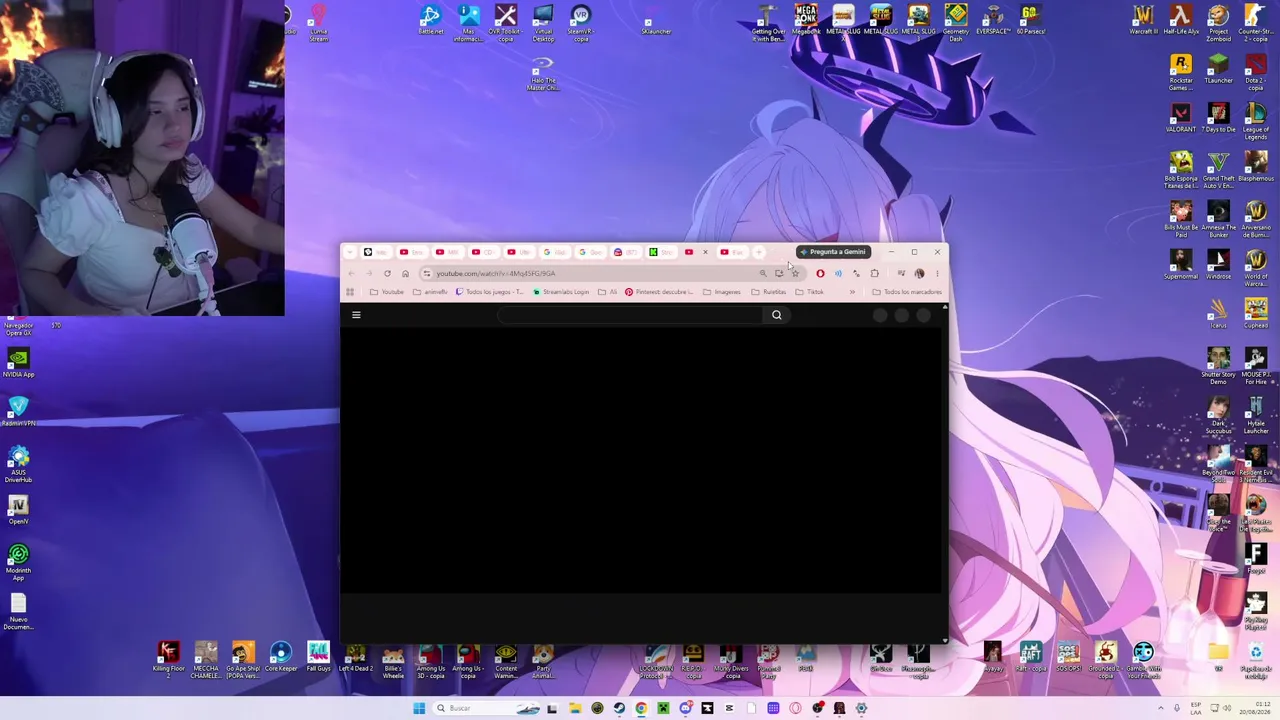The width and height of the screenshot is (1280, 720).
Task: Open the Pinterest bookmark
Action: (x=659, y=292)
